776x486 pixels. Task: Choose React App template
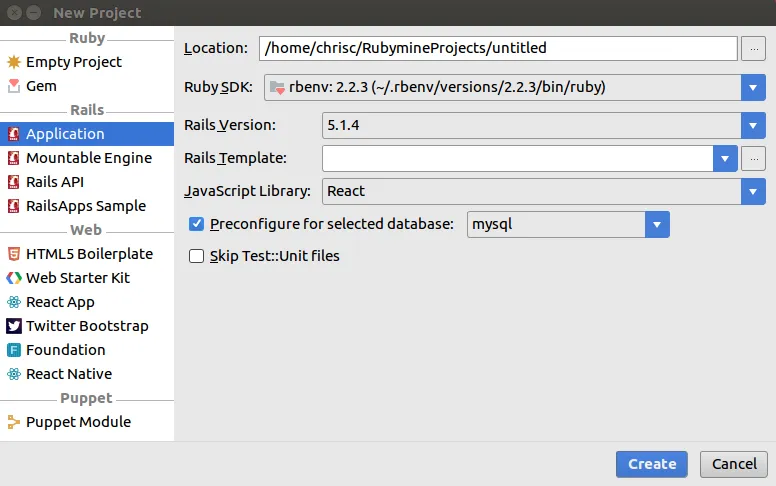(x=87, y=302)
